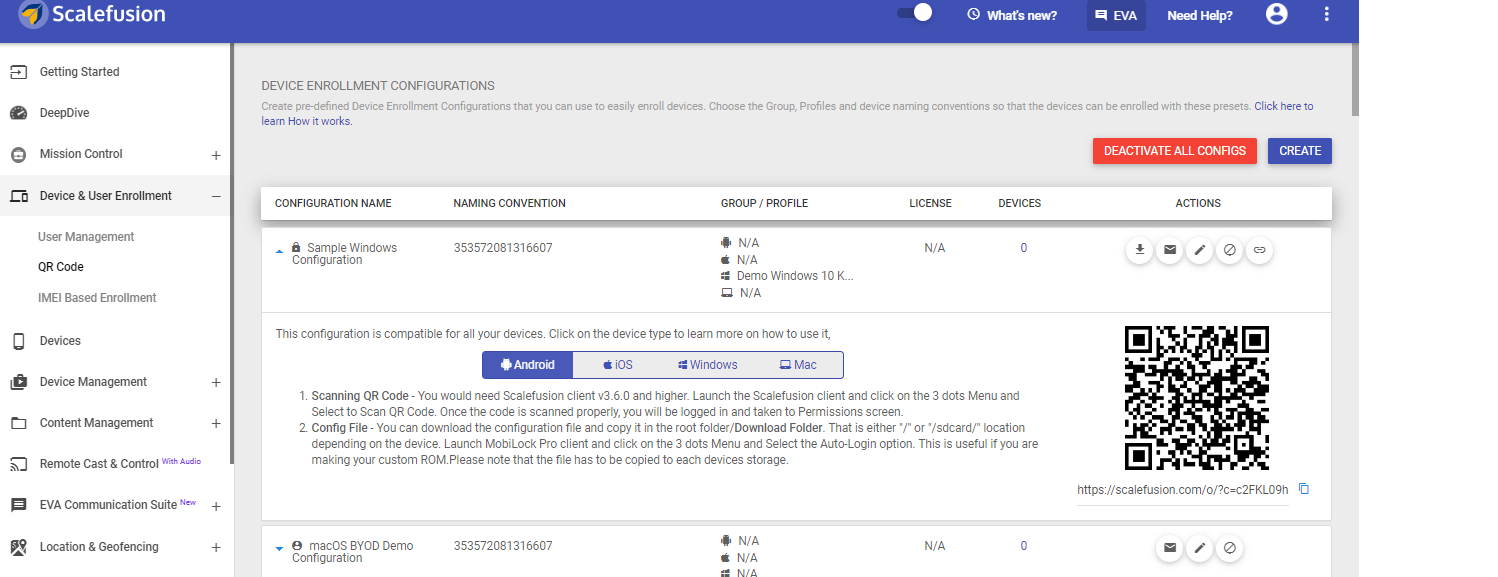Open User Management in sidebar

(86, 237)
